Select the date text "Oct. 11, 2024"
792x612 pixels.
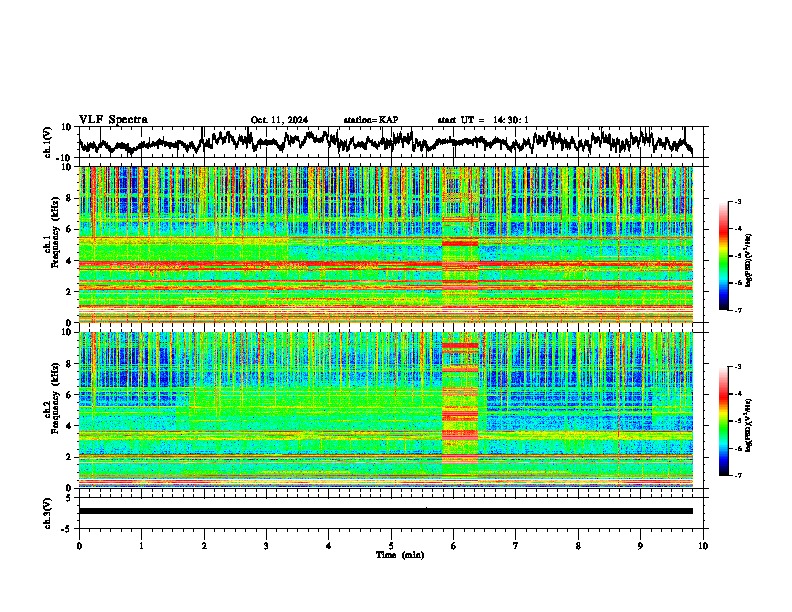[279, 120]
